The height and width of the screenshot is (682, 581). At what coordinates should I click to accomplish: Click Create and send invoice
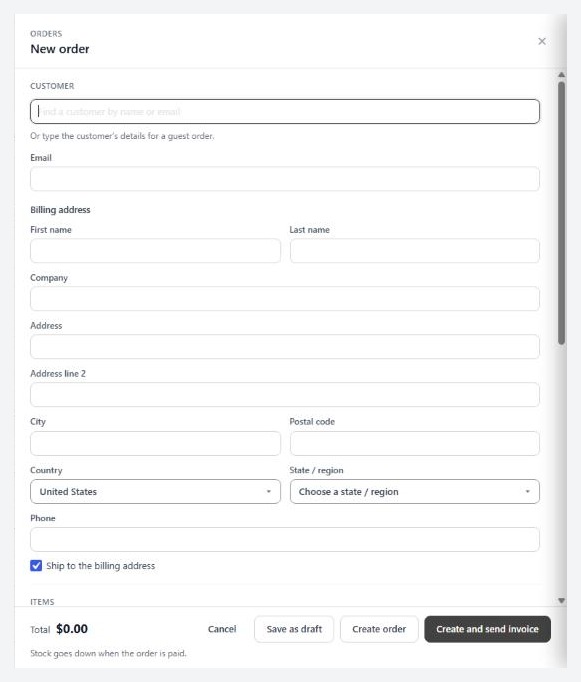pyautogui.click(x=488, y=629)
